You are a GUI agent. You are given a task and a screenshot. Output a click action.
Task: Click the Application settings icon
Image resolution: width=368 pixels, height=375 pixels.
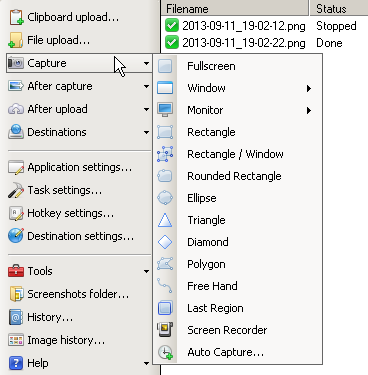coord(16,167)
